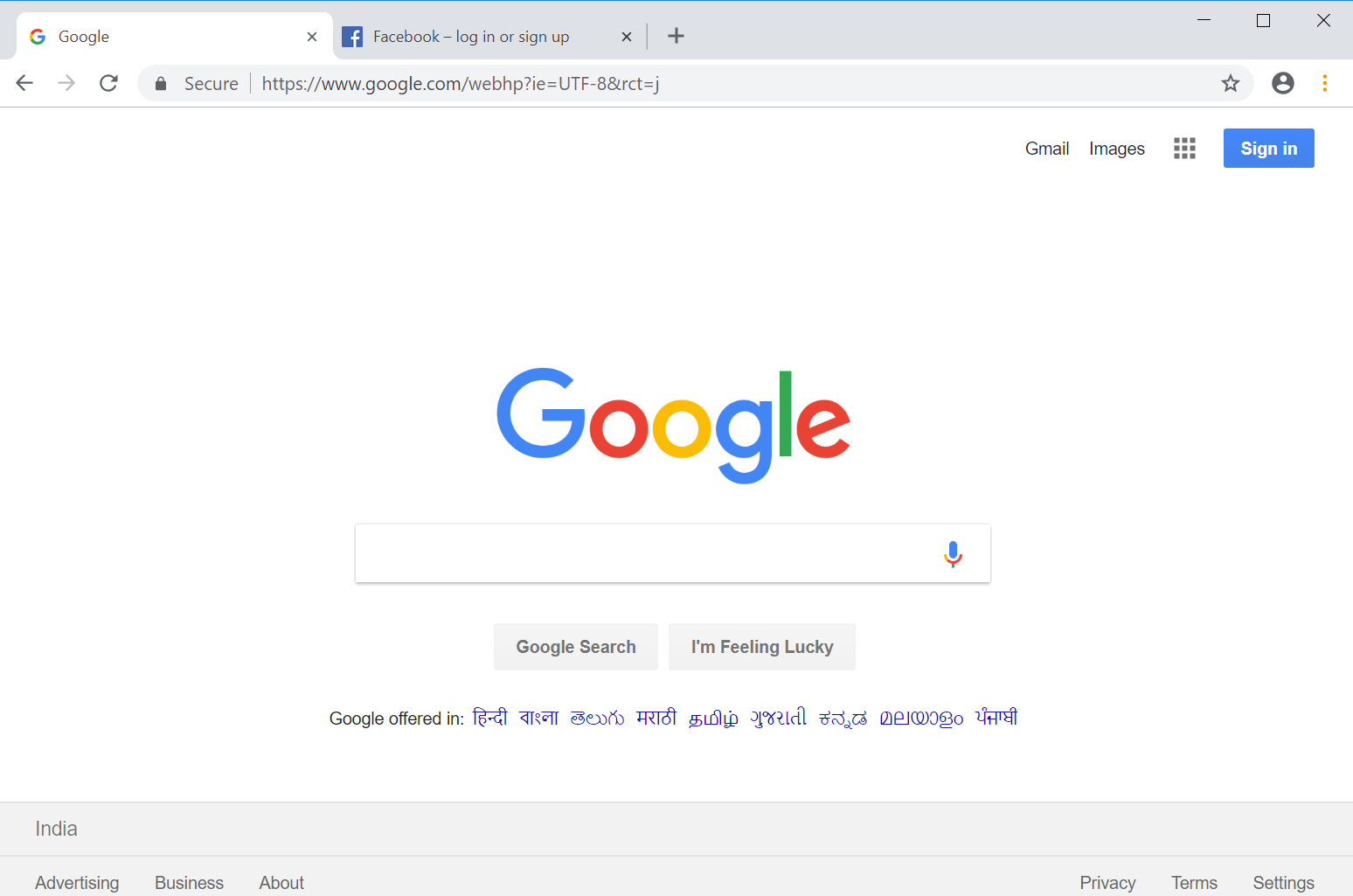Open the About footer link

coord(281,883)
